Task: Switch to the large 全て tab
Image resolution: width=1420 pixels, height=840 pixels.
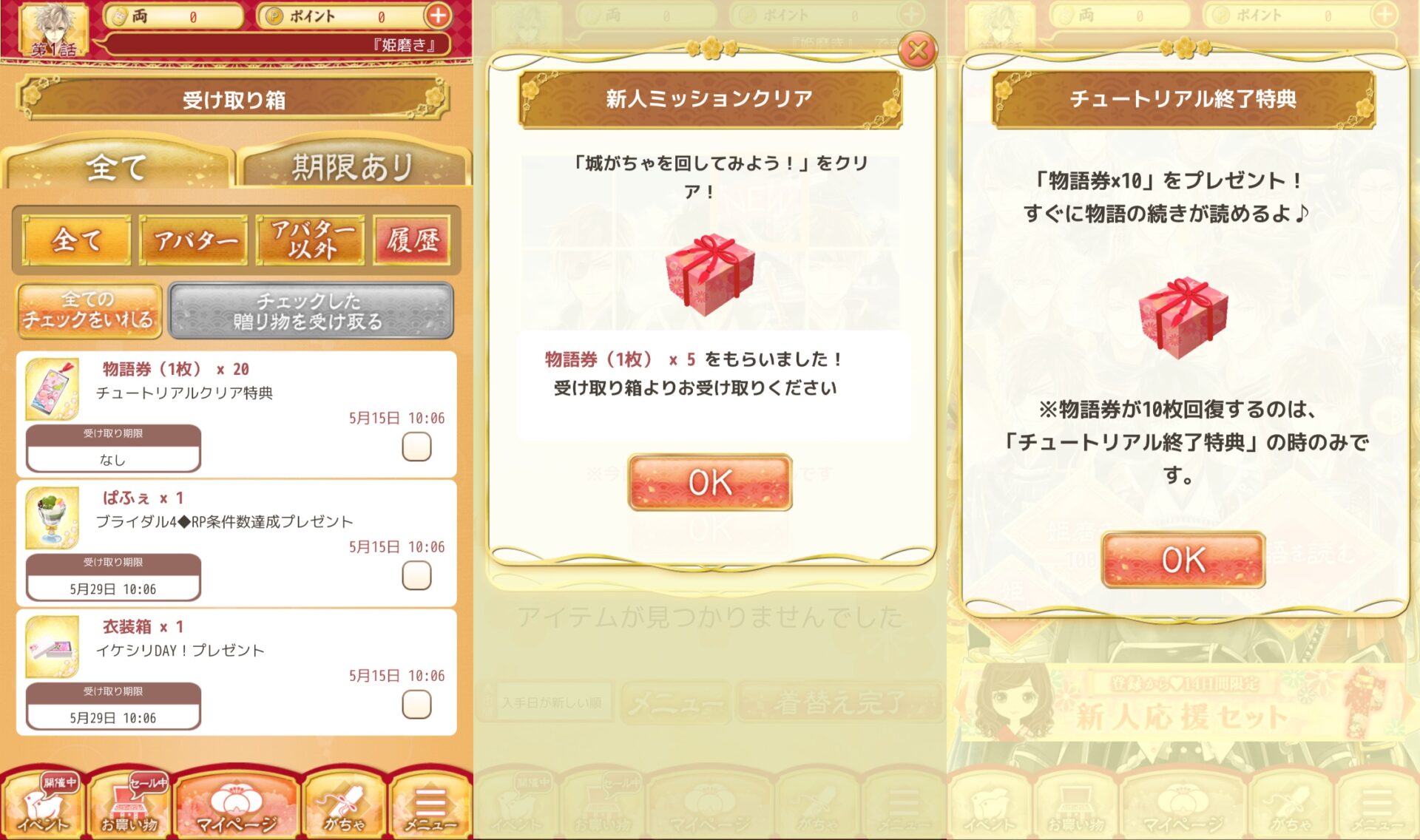Action: pyautogui.click(x=117, y=166)
